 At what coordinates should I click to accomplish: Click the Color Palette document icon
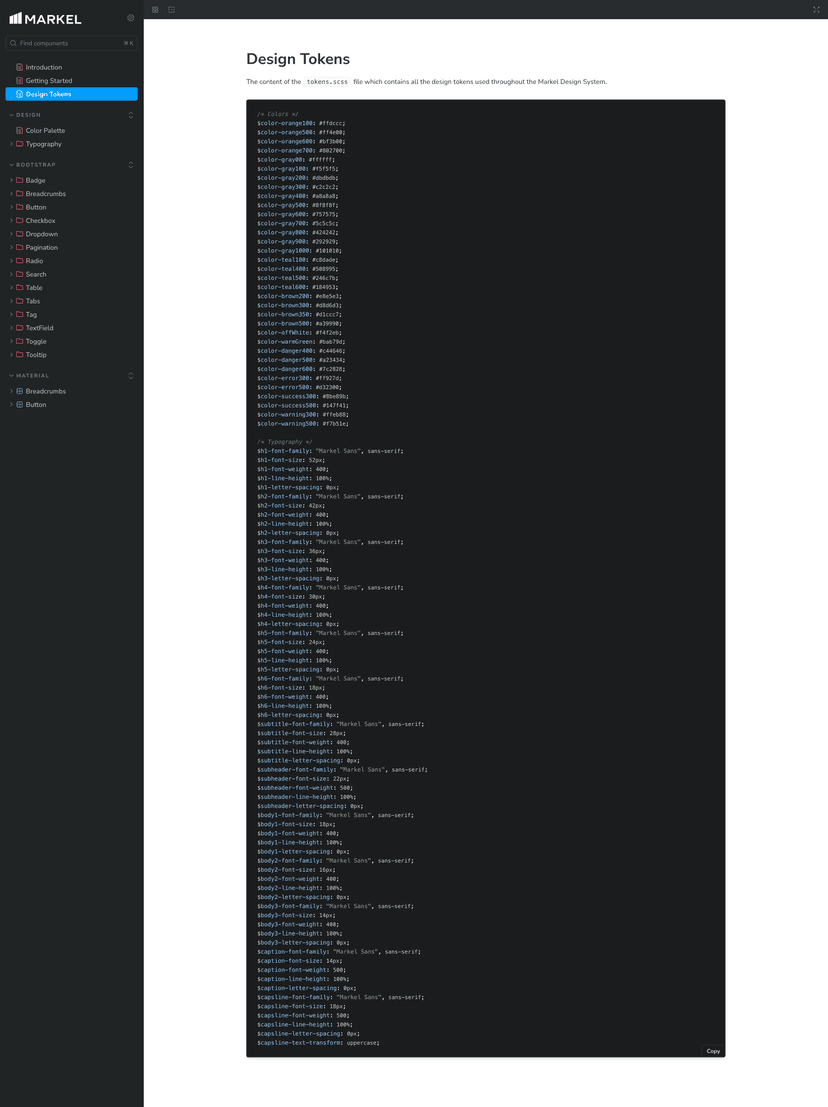coord(20,131)
